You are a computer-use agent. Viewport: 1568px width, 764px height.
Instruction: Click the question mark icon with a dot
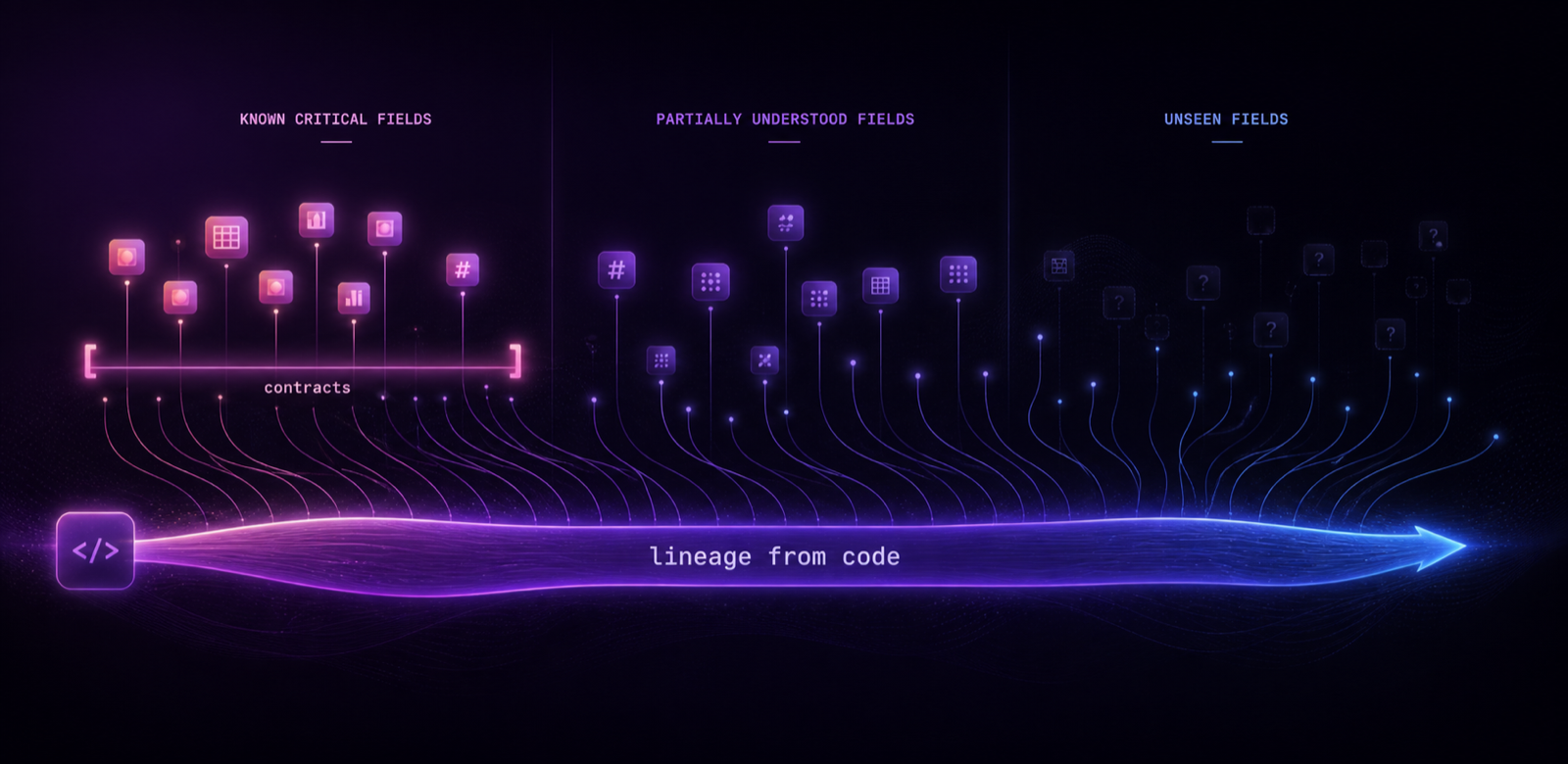[1433, 236]
